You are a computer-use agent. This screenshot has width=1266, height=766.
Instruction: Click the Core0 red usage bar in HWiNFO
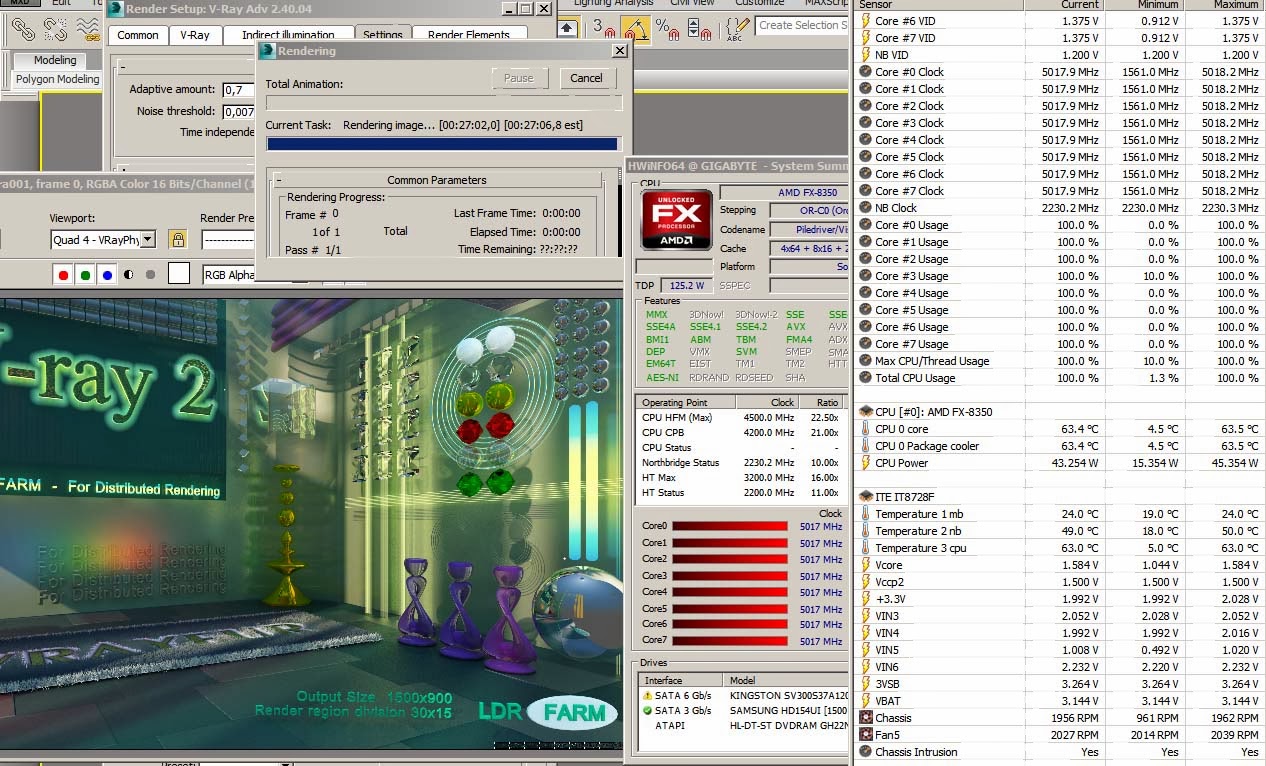(x=730, y=527)
